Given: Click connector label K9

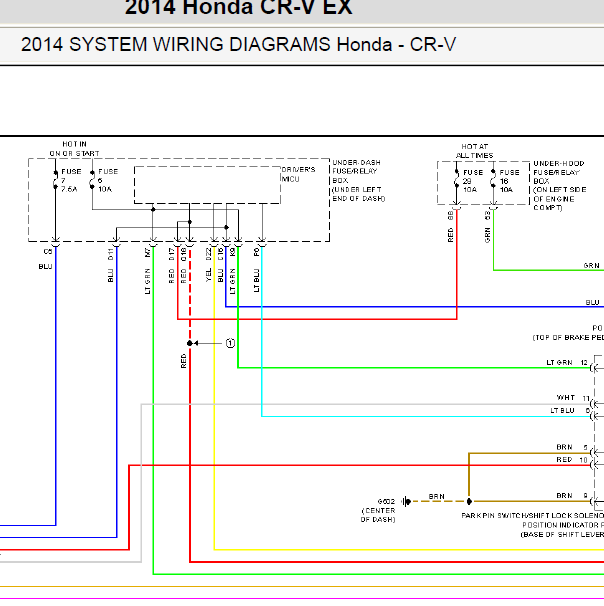Looking at the screenshot, I should 232,252.
